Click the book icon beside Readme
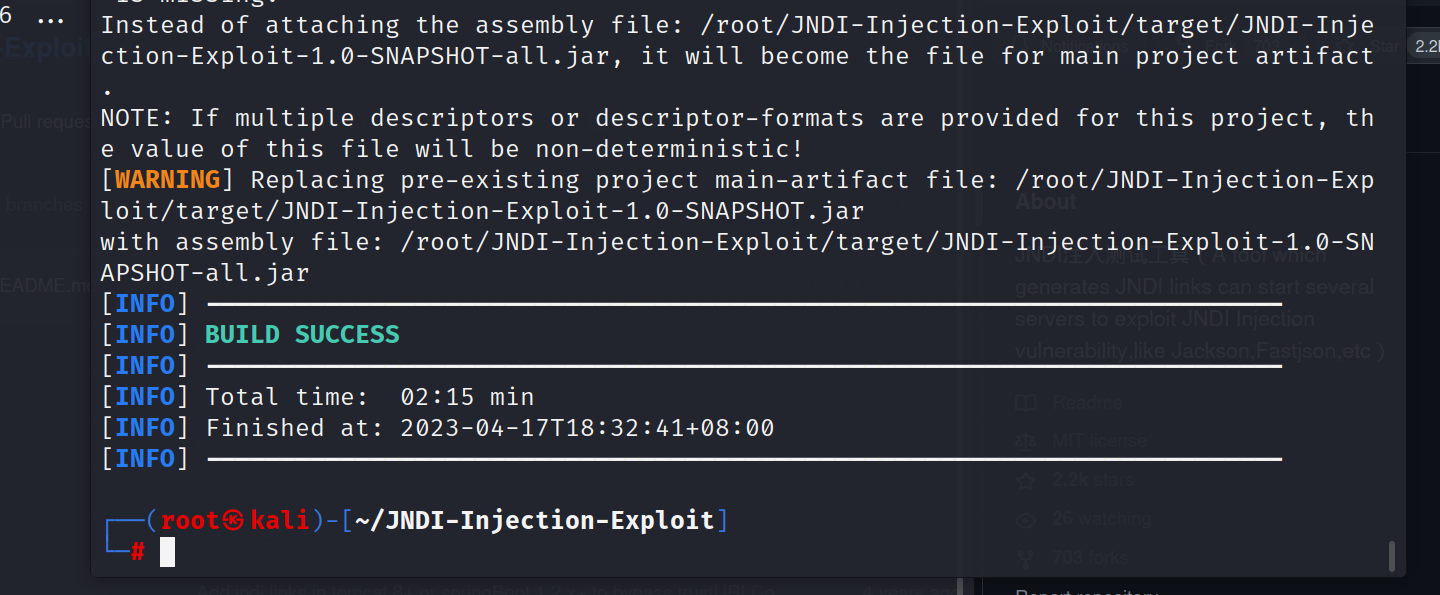Image resolution: width=1440 pixels, height=595 pixels. pos(1024,403)
